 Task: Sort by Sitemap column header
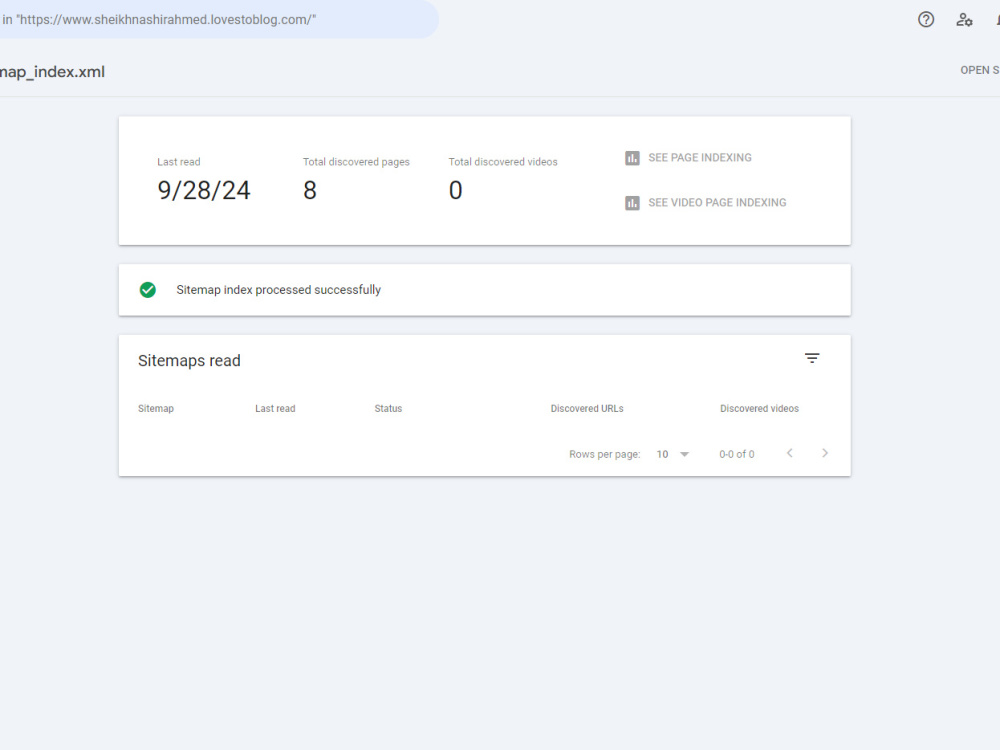(156, 409)
